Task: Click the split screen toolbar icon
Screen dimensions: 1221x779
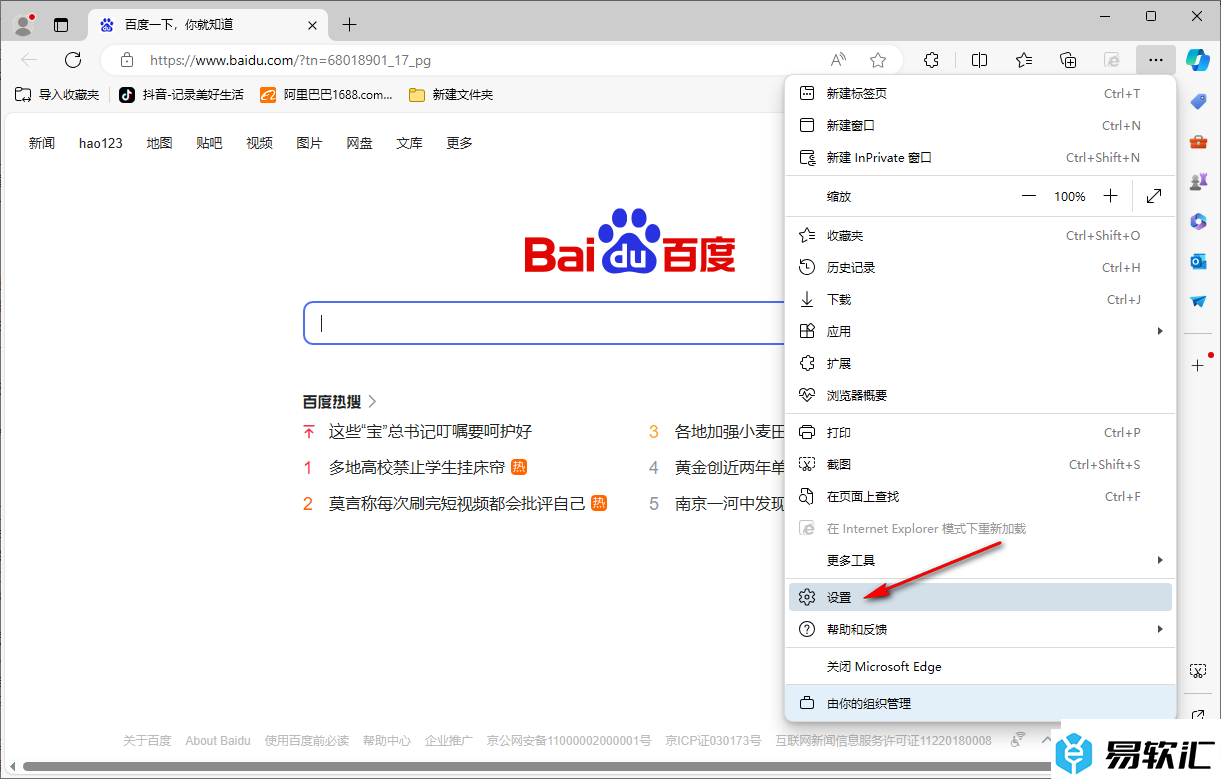Action: (x=979, y=60)
